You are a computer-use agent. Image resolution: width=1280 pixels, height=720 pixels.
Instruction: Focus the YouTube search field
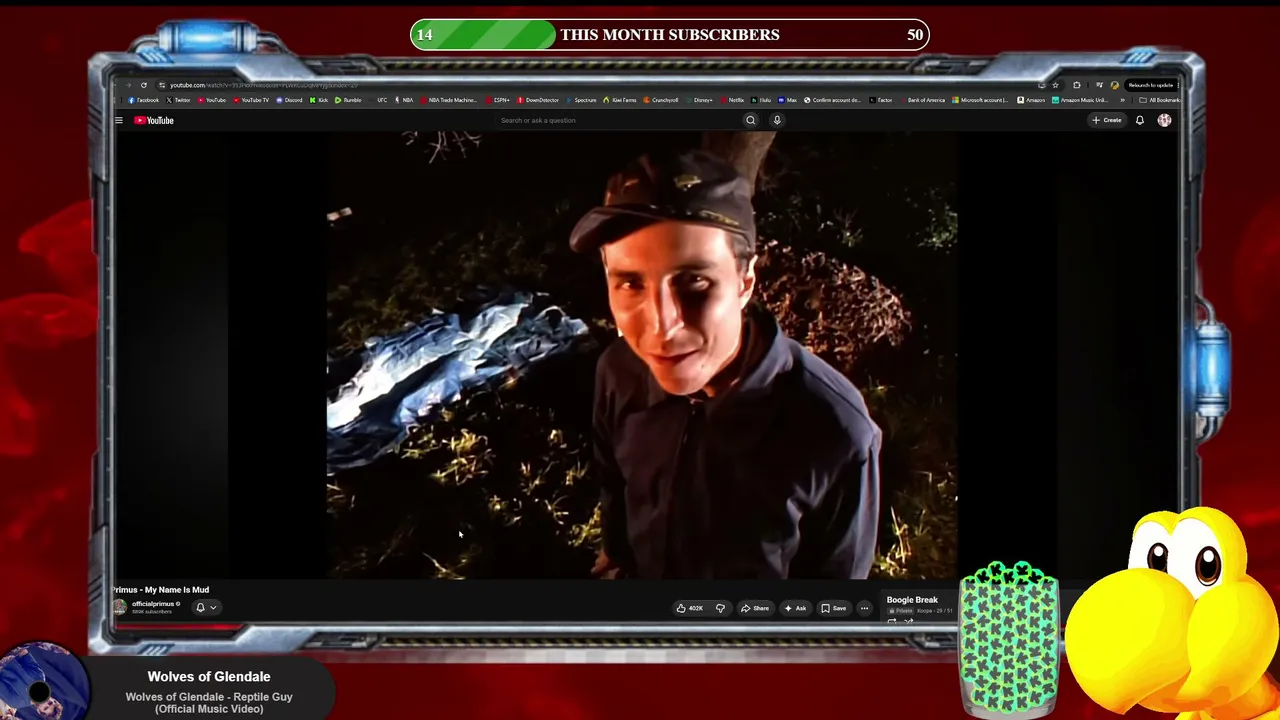tap(620, 120)
